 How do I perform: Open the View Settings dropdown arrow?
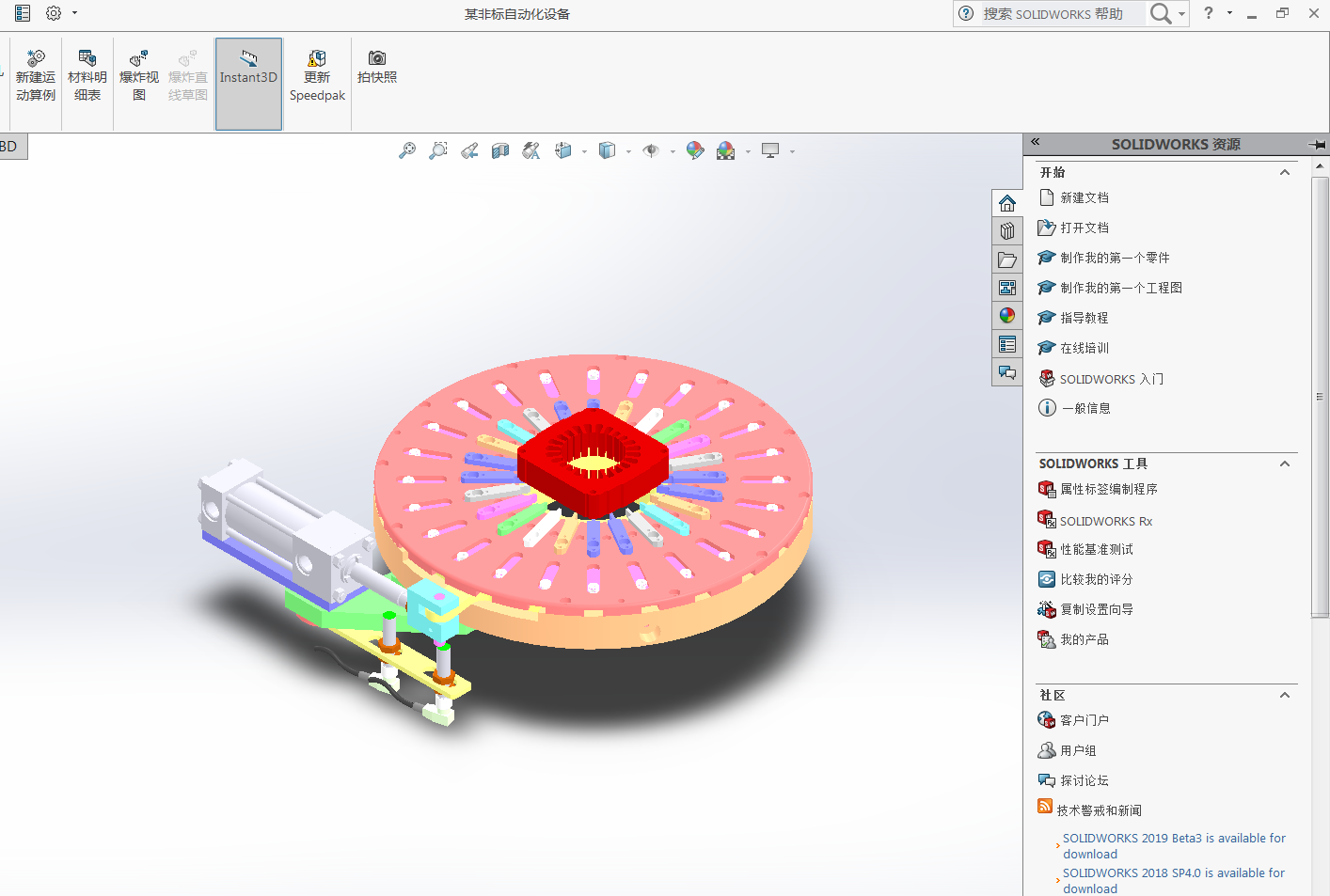792,151
